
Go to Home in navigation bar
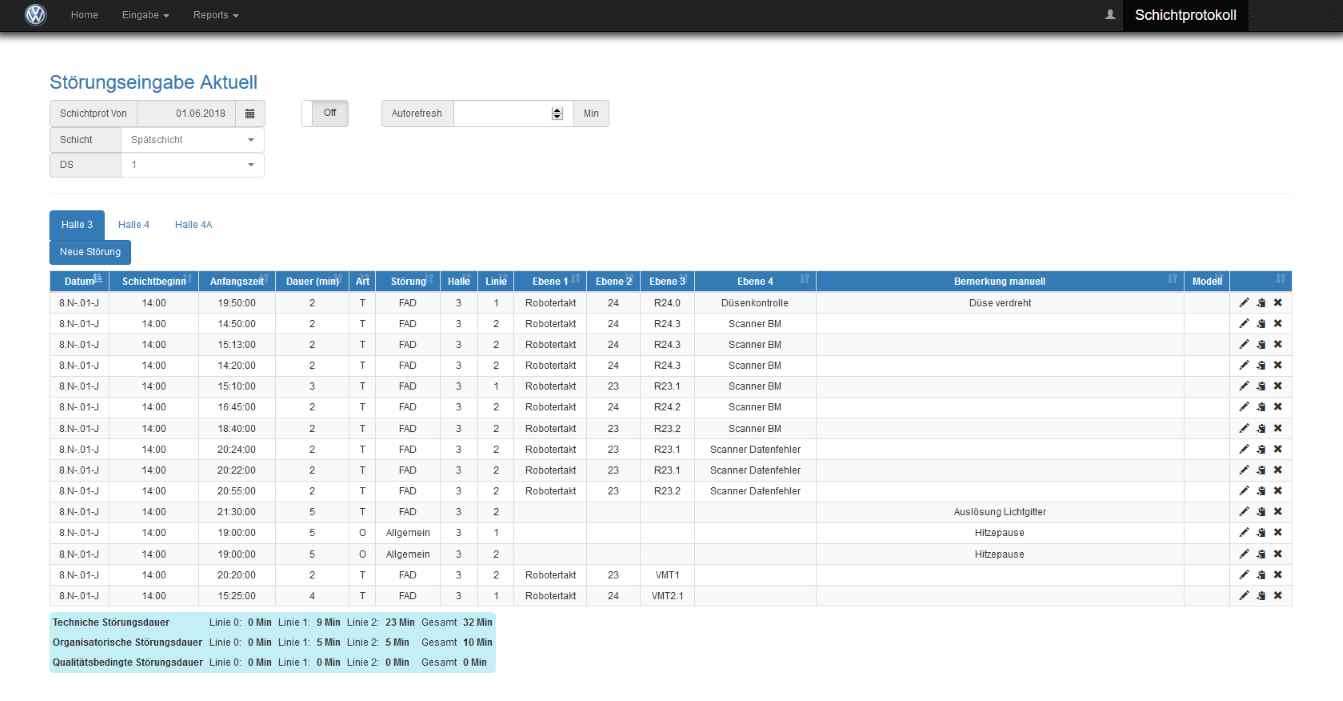[84, 15]
